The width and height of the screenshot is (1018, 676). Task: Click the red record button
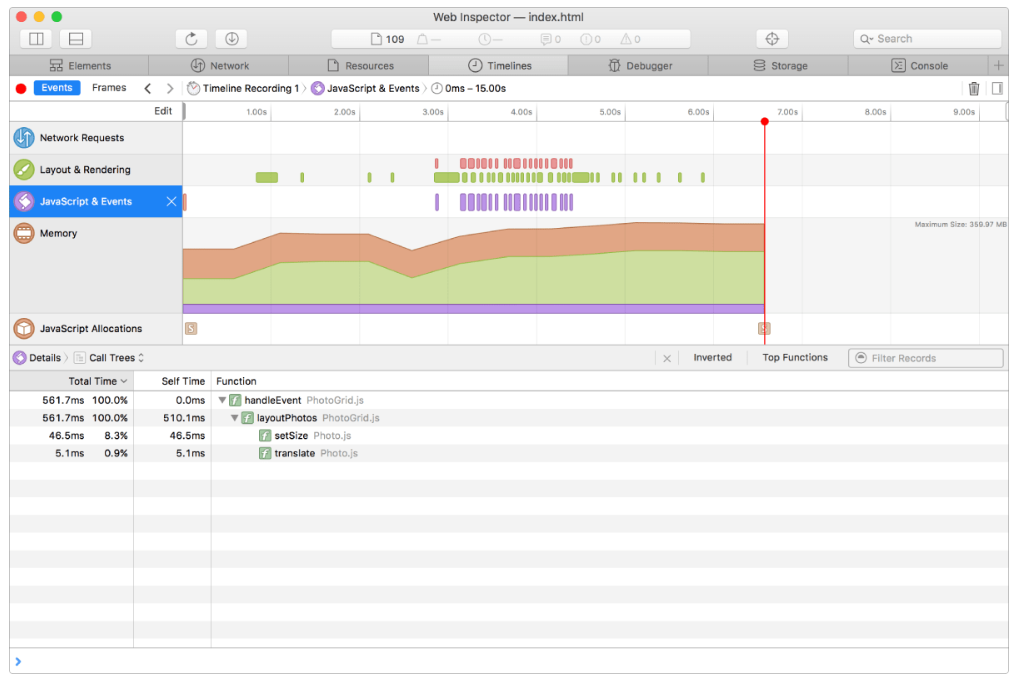21,88
